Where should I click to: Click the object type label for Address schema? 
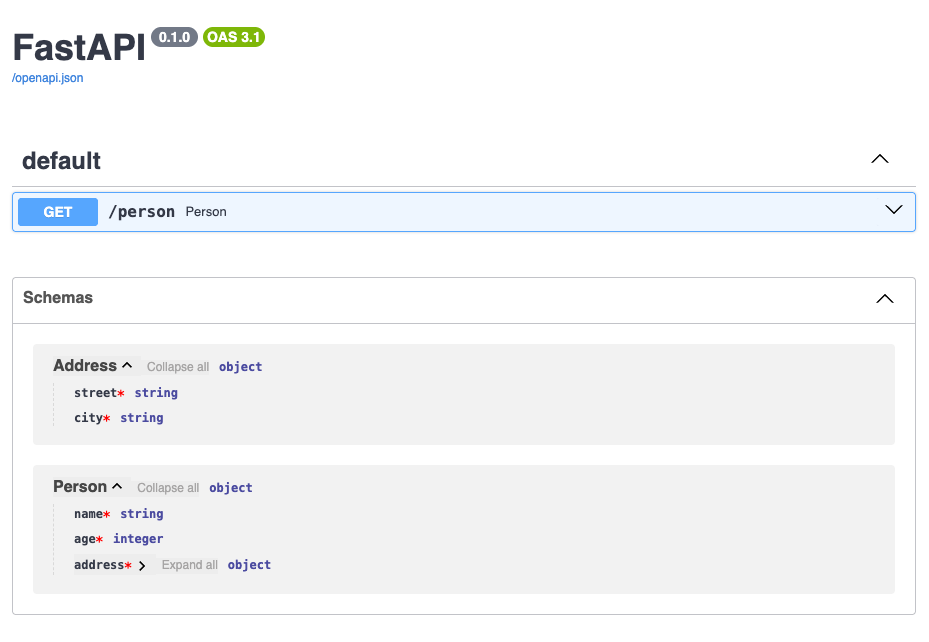coord(240,366)
